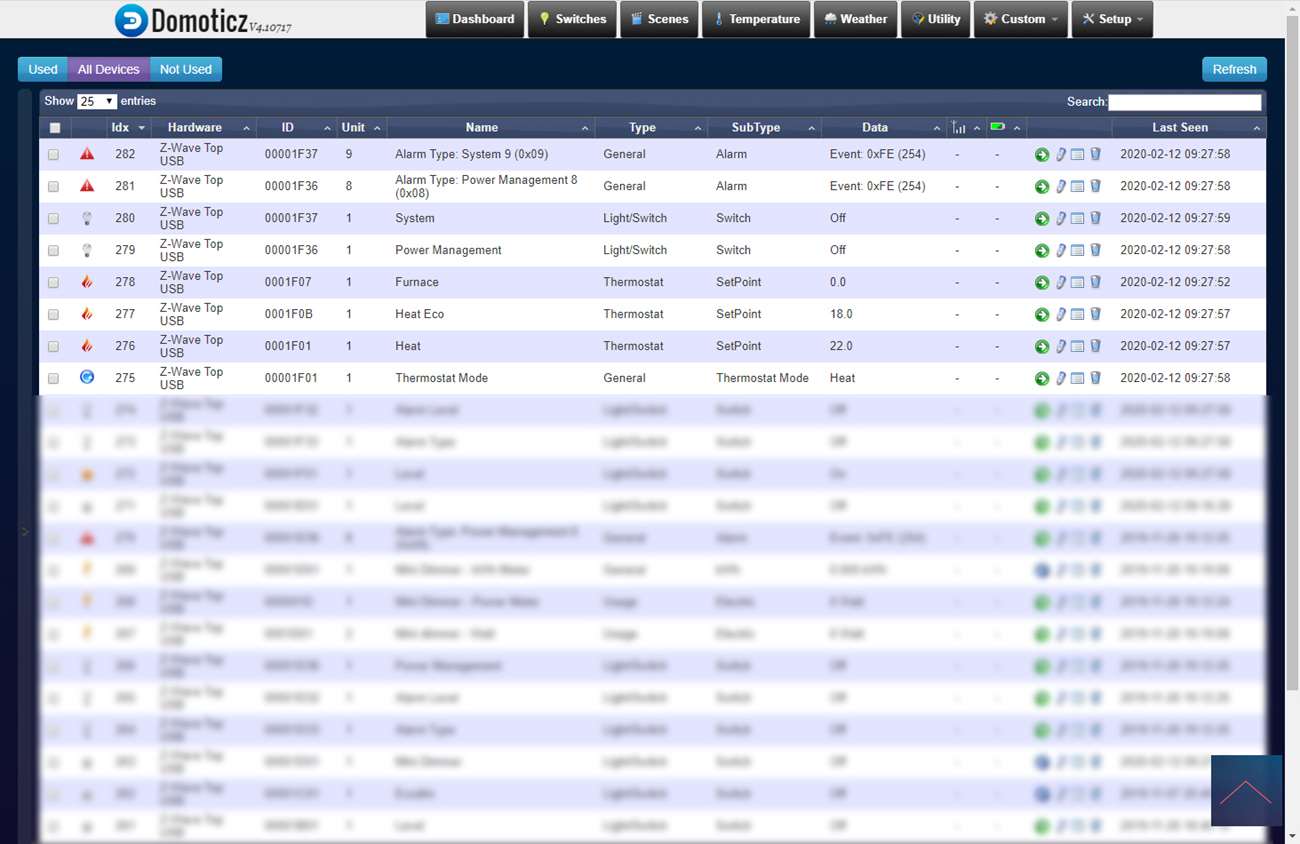Screen dimensions: 1300x844
Task: Click into the Search input field
Action: pos(1184,102)
